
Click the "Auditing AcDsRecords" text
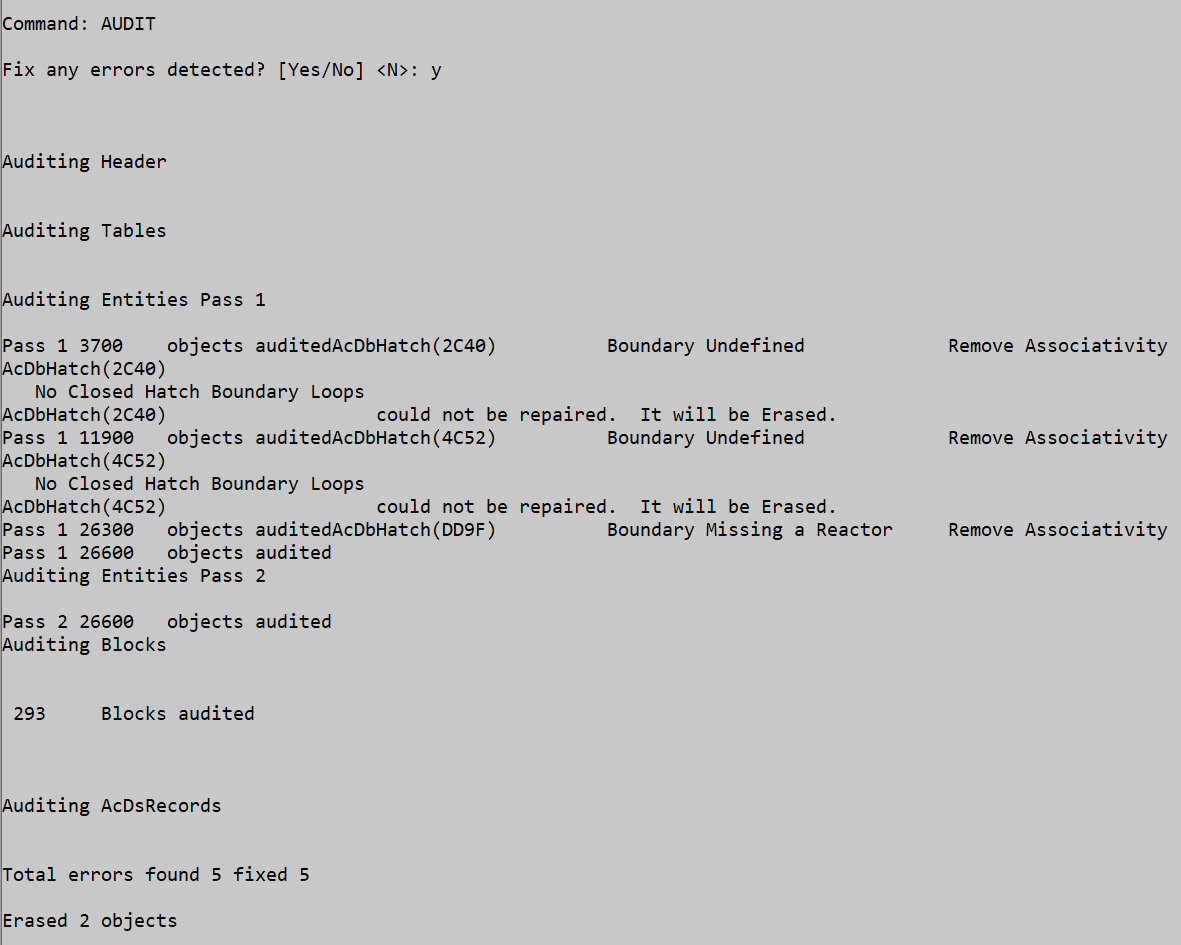coord(111,806)
